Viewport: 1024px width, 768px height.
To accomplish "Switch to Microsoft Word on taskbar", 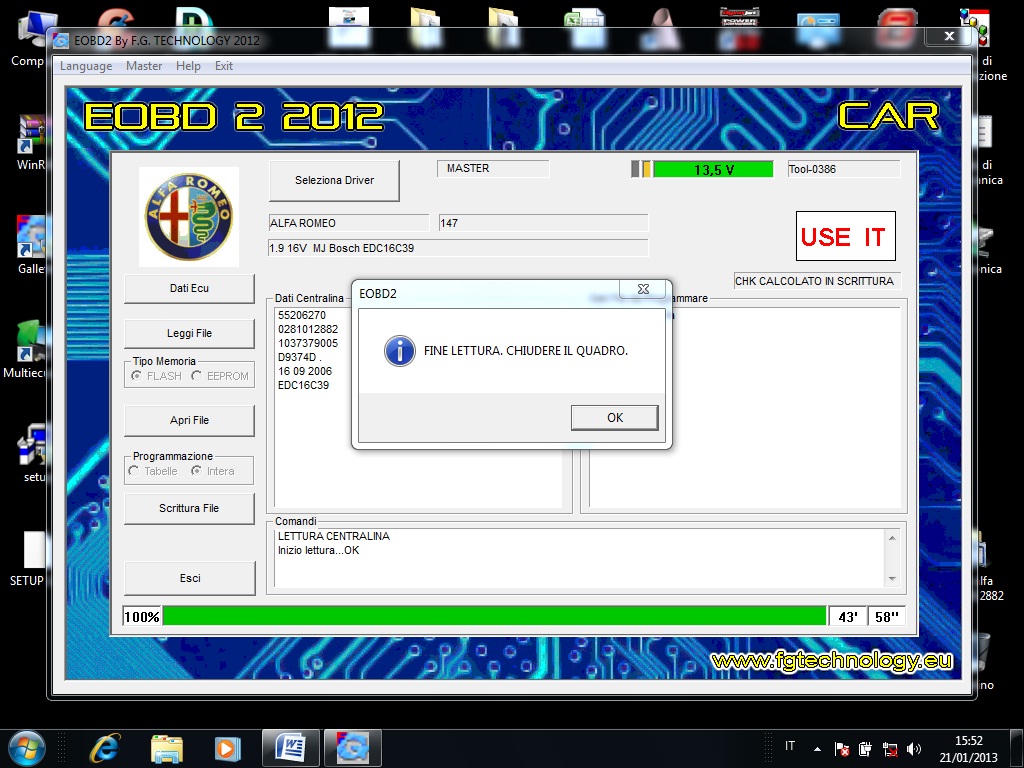I will [291, 748].
